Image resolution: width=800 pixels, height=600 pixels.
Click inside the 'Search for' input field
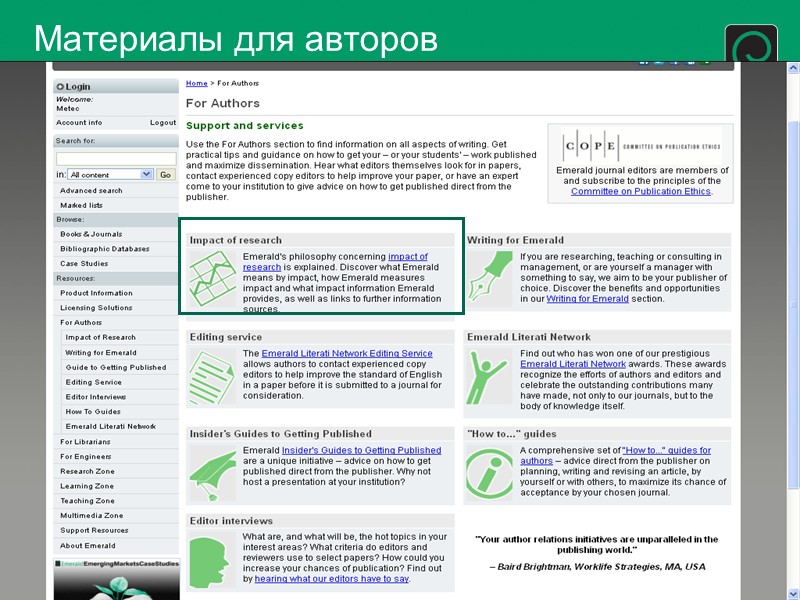[113, 158]
